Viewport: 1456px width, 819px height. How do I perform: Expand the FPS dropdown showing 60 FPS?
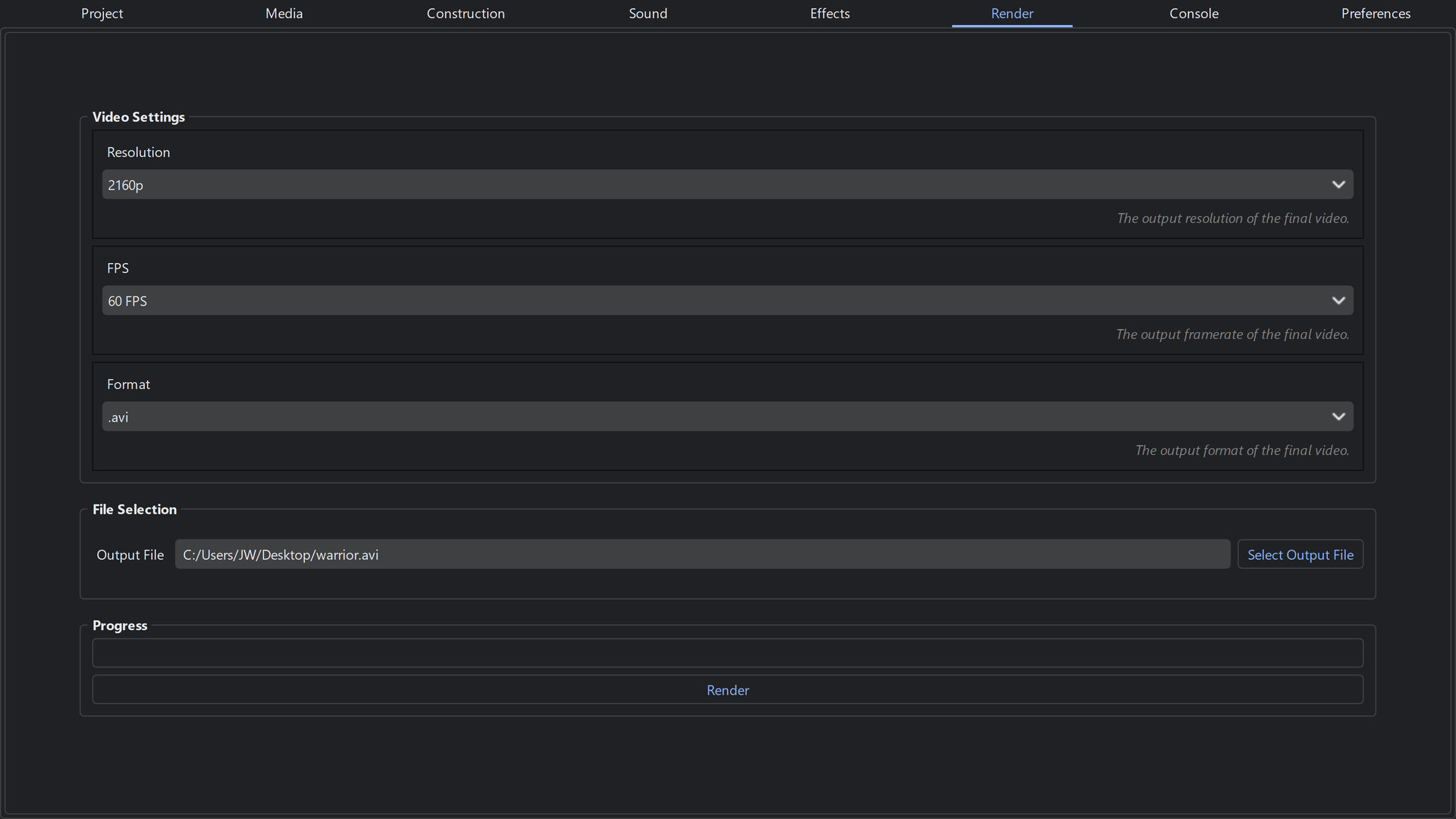pos(727,300)
